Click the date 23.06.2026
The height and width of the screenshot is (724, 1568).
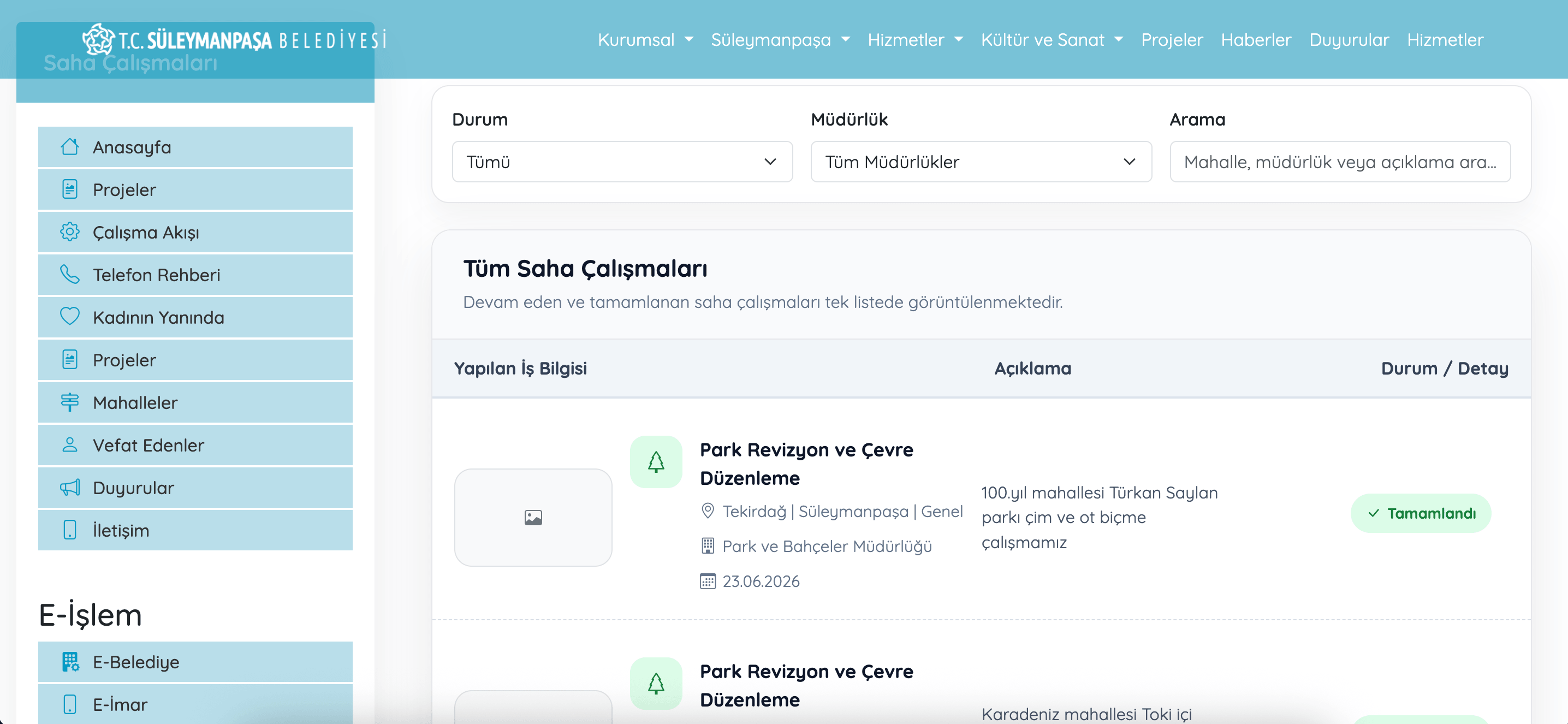[x=761, y=581]
